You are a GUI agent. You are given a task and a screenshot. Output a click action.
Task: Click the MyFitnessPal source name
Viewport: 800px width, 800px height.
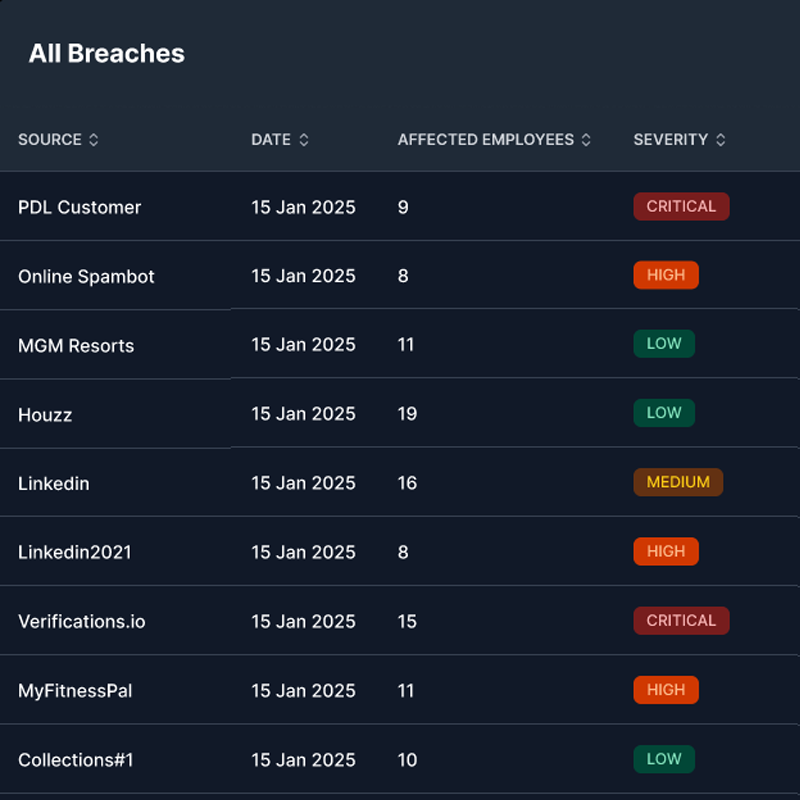[75, 690]
